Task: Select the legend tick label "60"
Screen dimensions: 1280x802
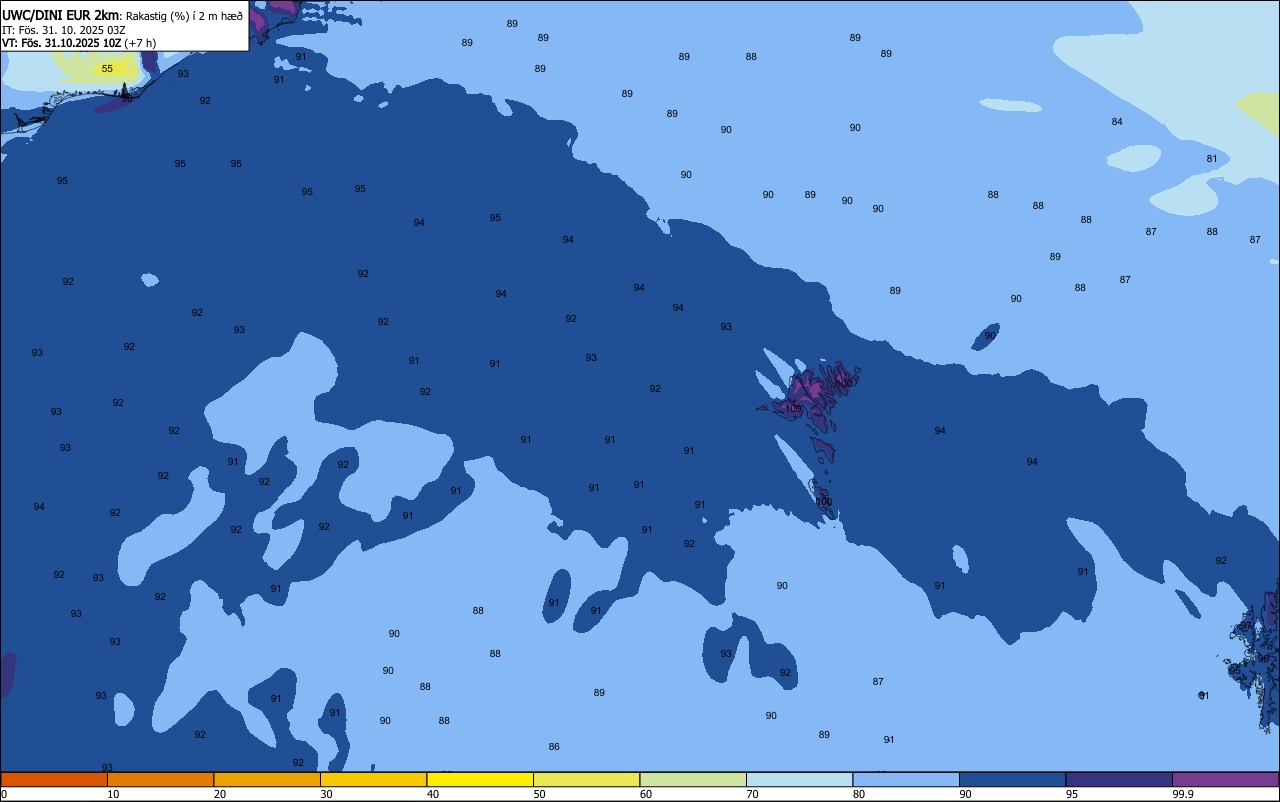Action: pyautogui.click(x=646, y=794)
